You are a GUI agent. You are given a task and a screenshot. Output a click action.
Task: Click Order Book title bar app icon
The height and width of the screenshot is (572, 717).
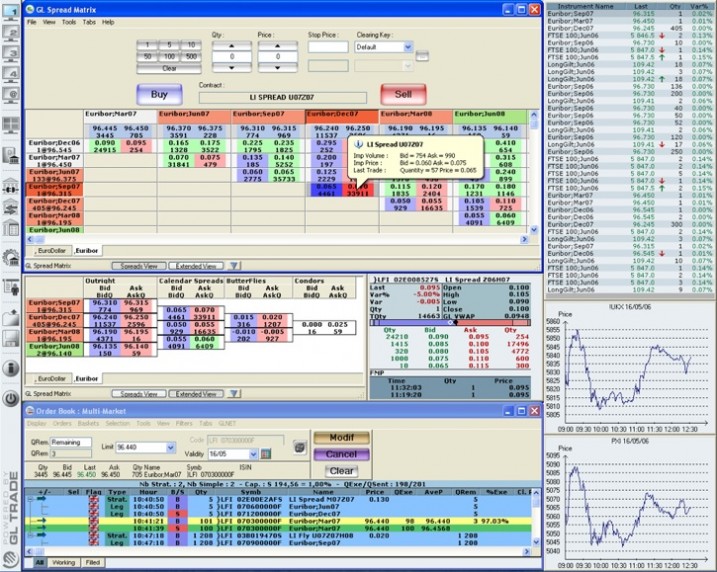[x=30, y=411]
